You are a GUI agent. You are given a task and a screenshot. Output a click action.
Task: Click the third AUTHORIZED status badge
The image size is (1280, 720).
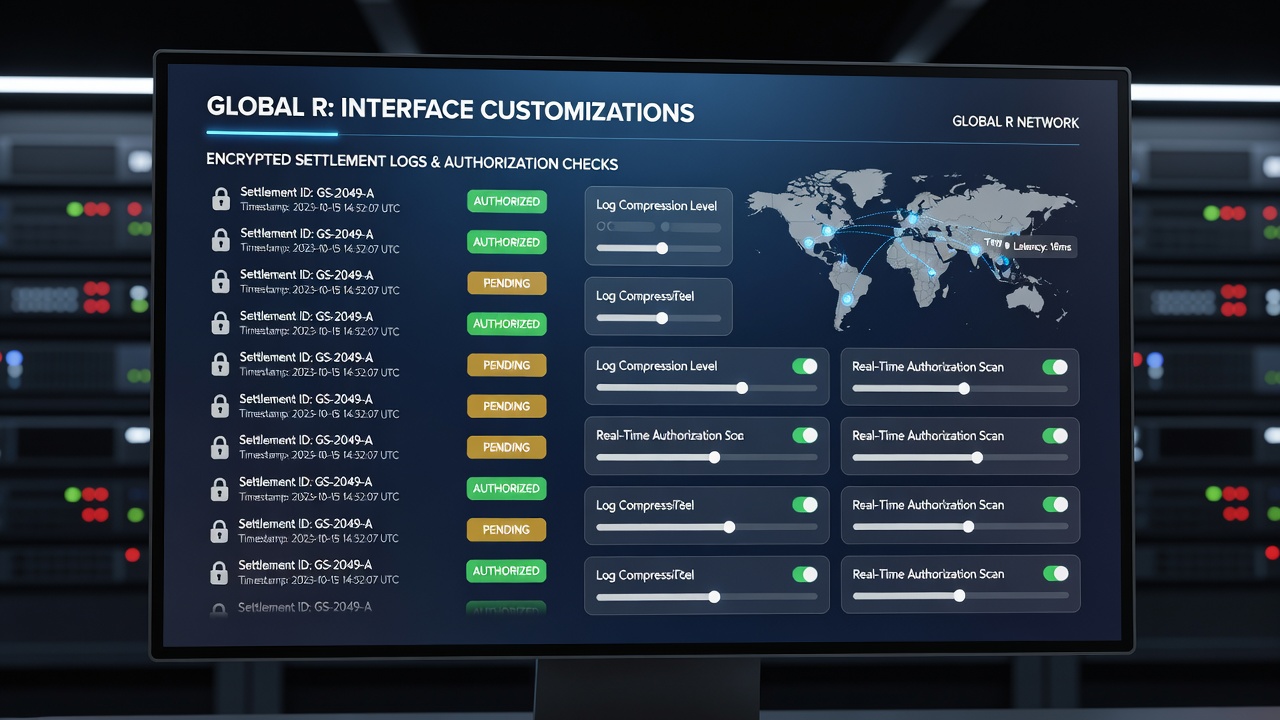click(507, 324)
